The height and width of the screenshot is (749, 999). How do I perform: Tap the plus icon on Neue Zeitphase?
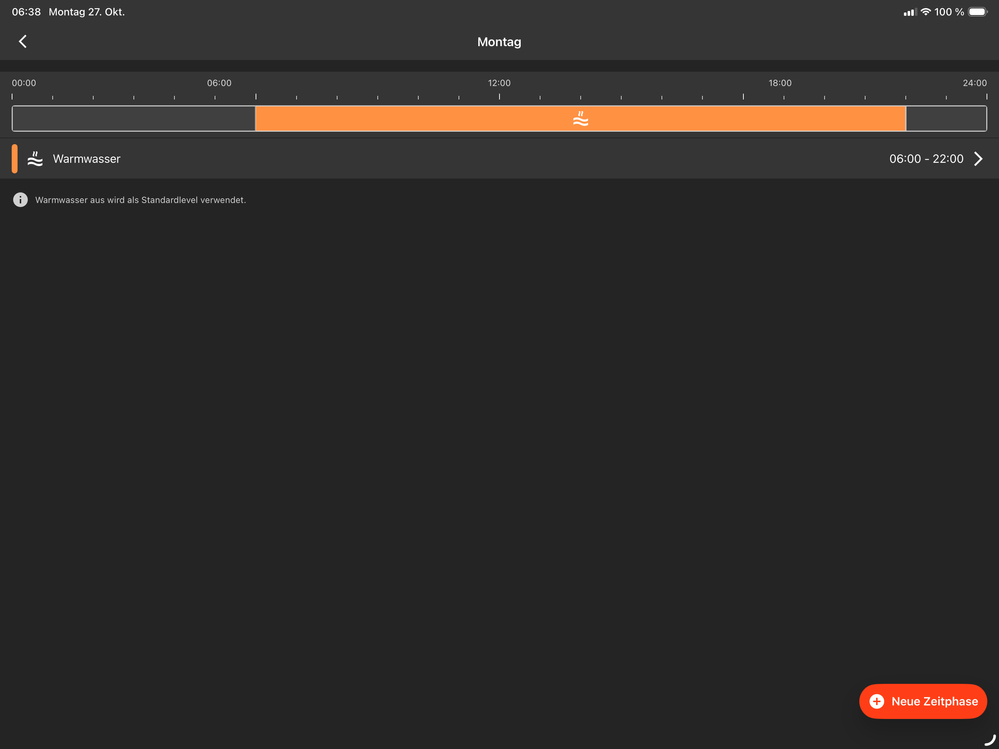click(877, 702)
